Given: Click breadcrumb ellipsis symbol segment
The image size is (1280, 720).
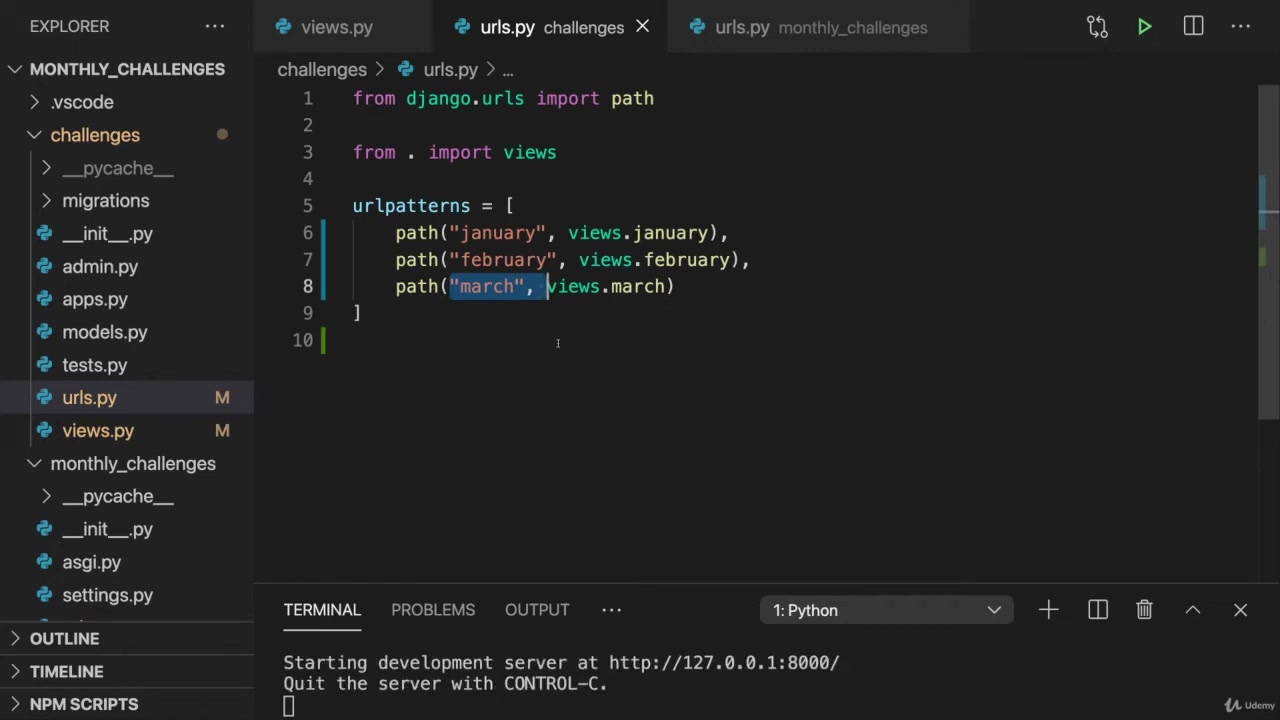Looking at the screenshot, I should [x=508, y=70].
